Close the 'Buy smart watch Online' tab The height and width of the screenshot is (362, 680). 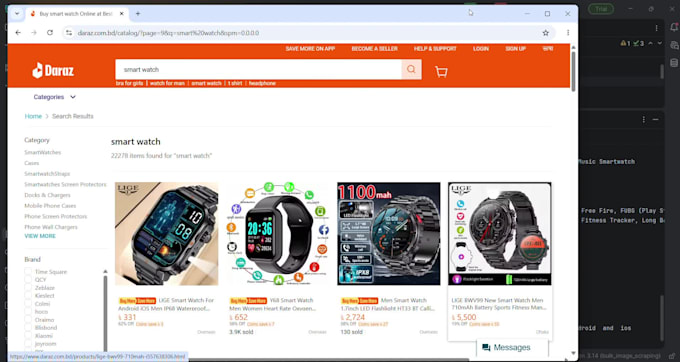122,13
